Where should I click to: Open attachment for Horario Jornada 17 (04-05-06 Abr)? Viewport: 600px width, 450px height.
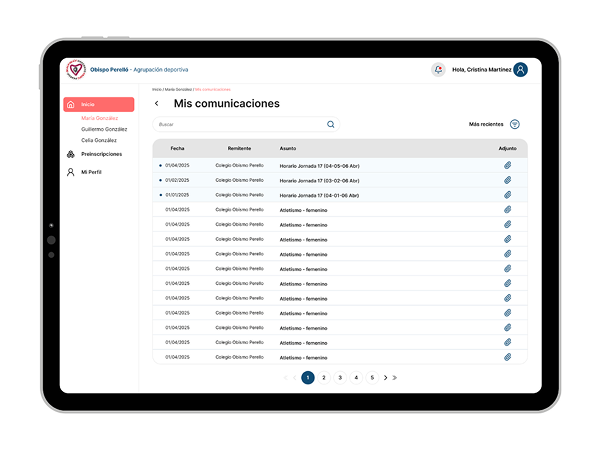point(507,165)
